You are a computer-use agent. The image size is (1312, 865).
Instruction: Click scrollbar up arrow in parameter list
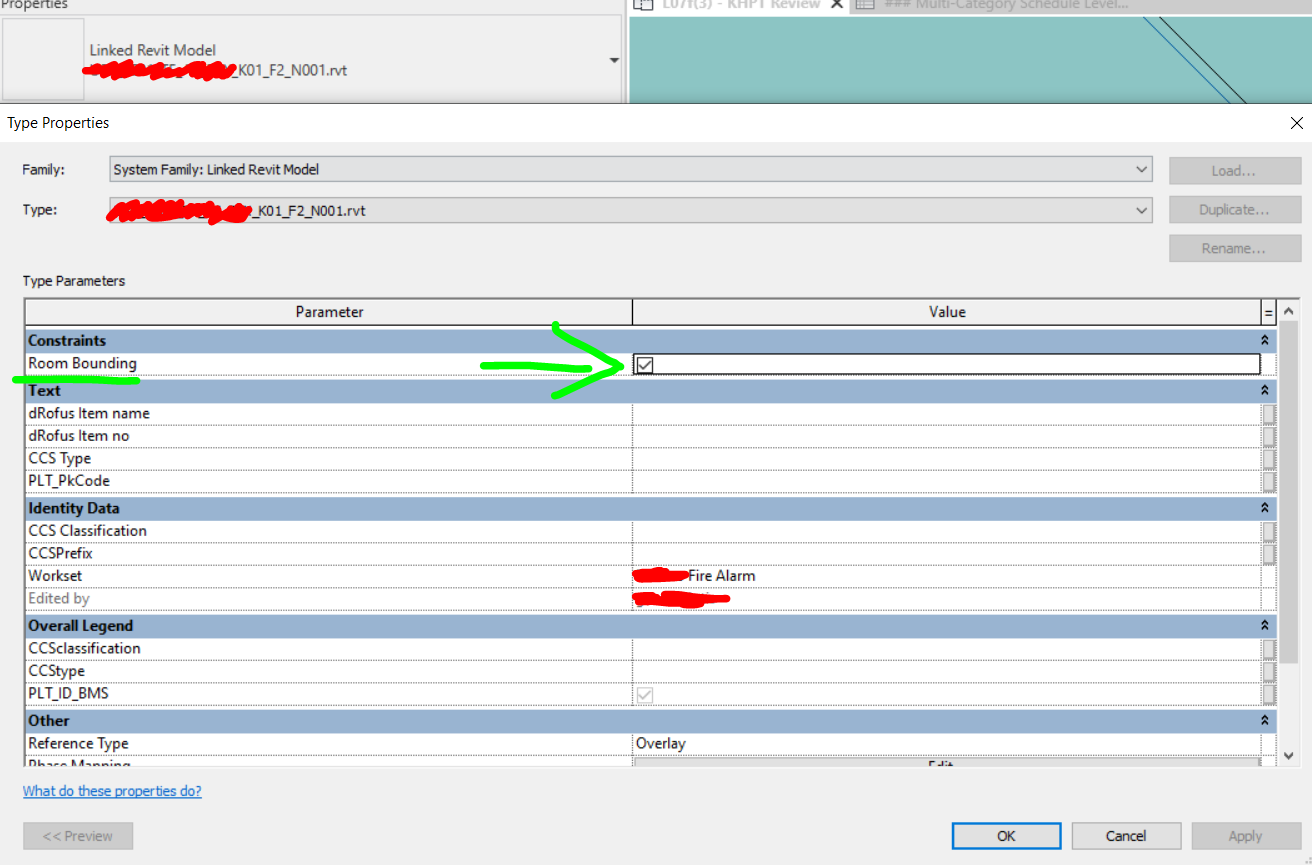1288,312
